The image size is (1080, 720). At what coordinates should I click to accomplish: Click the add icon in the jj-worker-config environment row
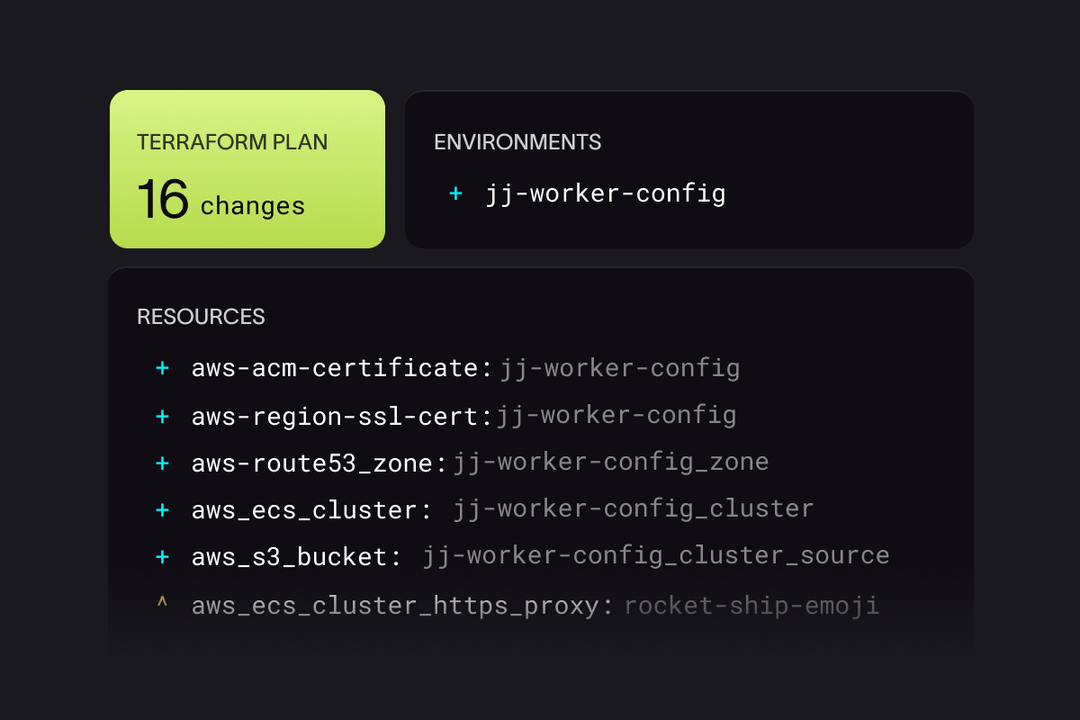click(x=456, y=193)
